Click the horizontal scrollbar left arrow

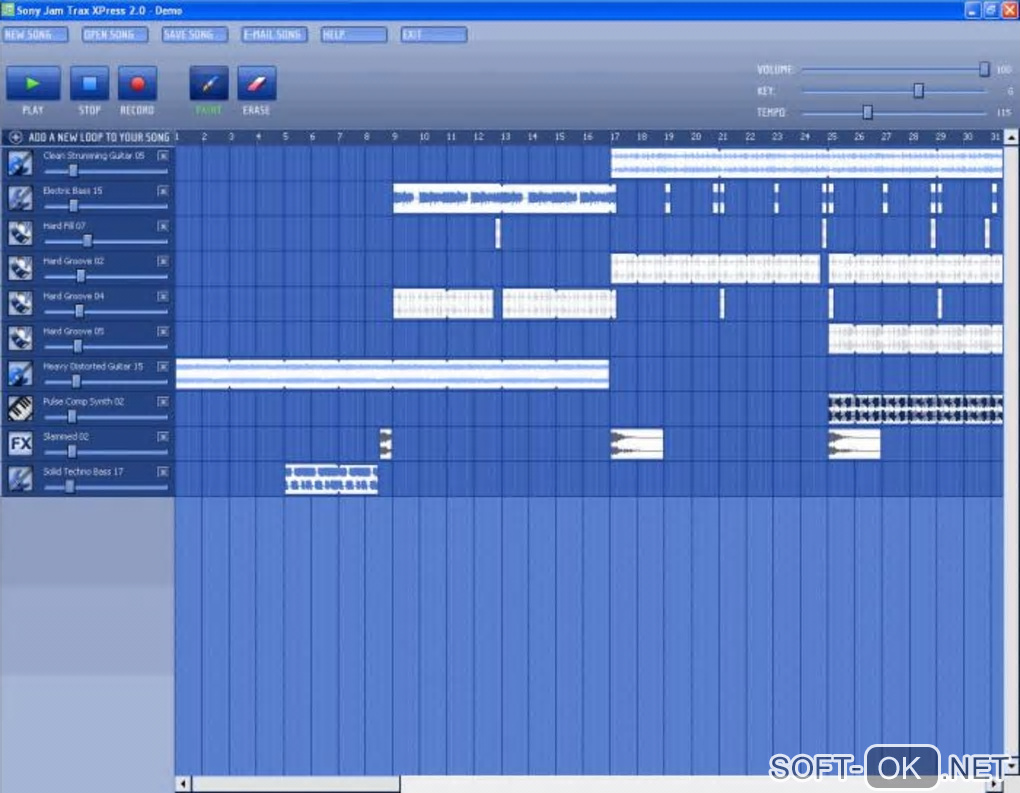[x=183, y=784]
